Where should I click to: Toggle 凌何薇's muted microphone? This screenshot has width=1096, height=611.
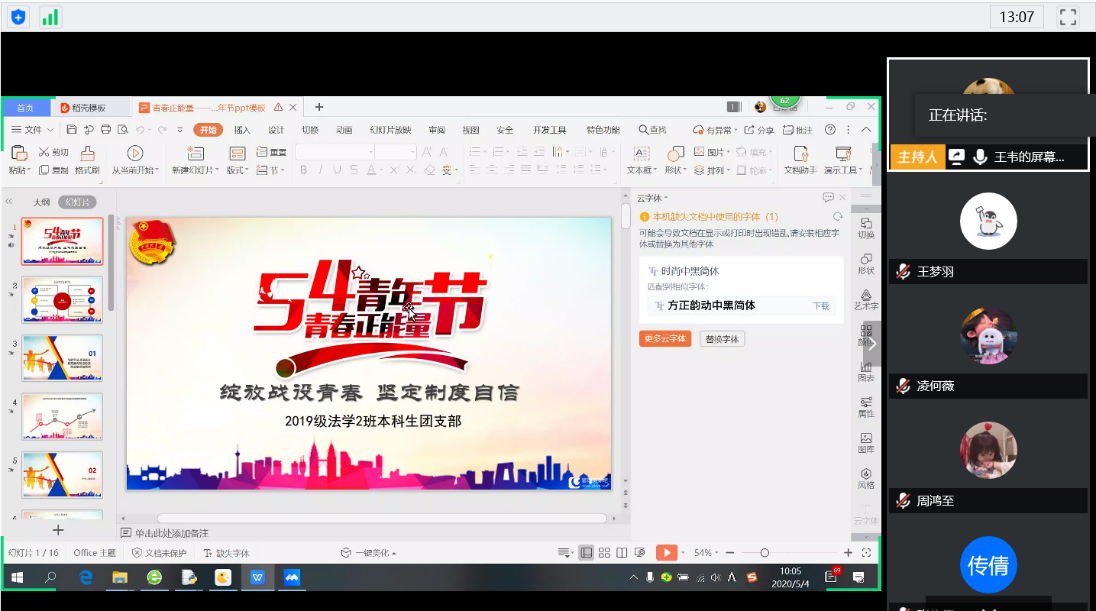click(x=903, y=386)
